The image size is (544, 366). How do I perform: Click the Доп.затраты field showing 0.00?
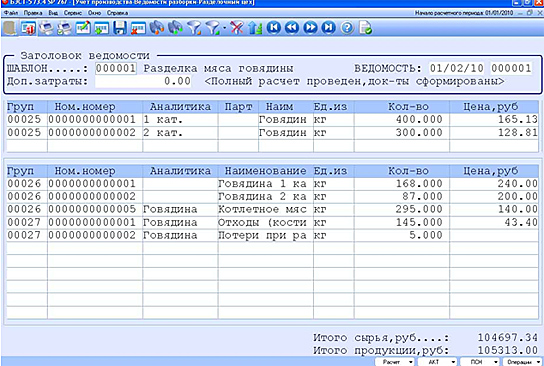click(143, 81)
